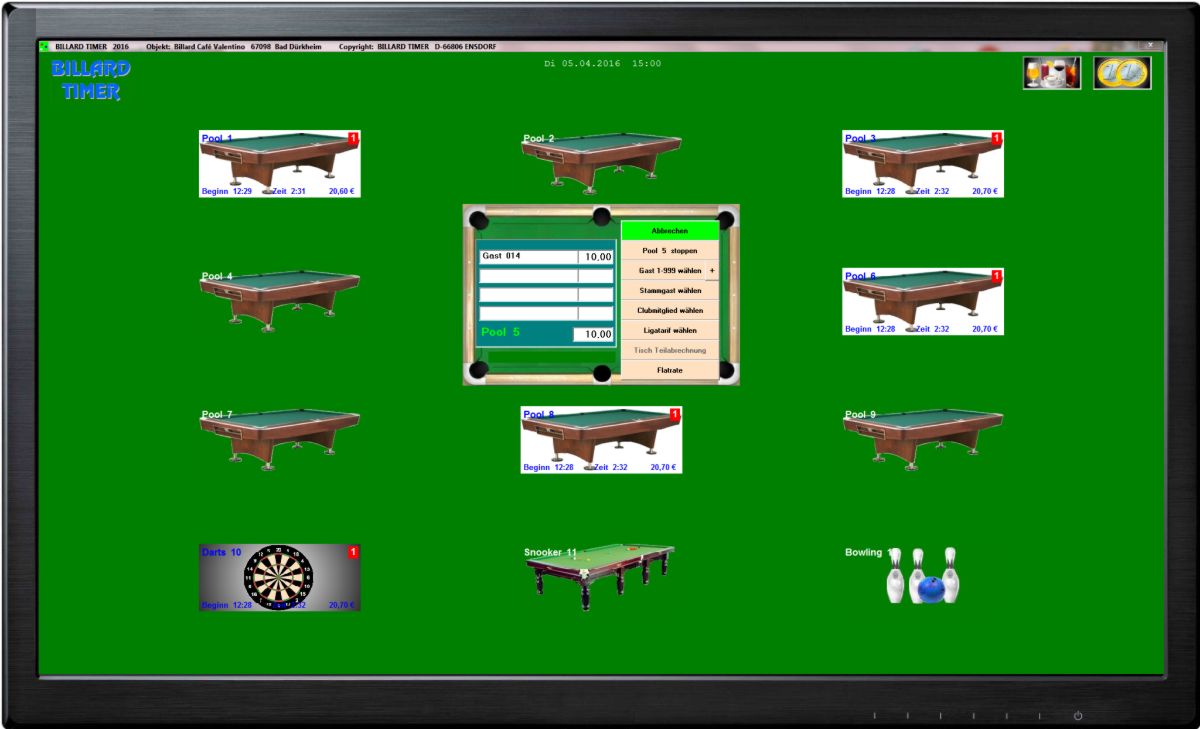1200x729 pixels.
Task: Click Pool 5 stoppen
Action: point(669,251)
